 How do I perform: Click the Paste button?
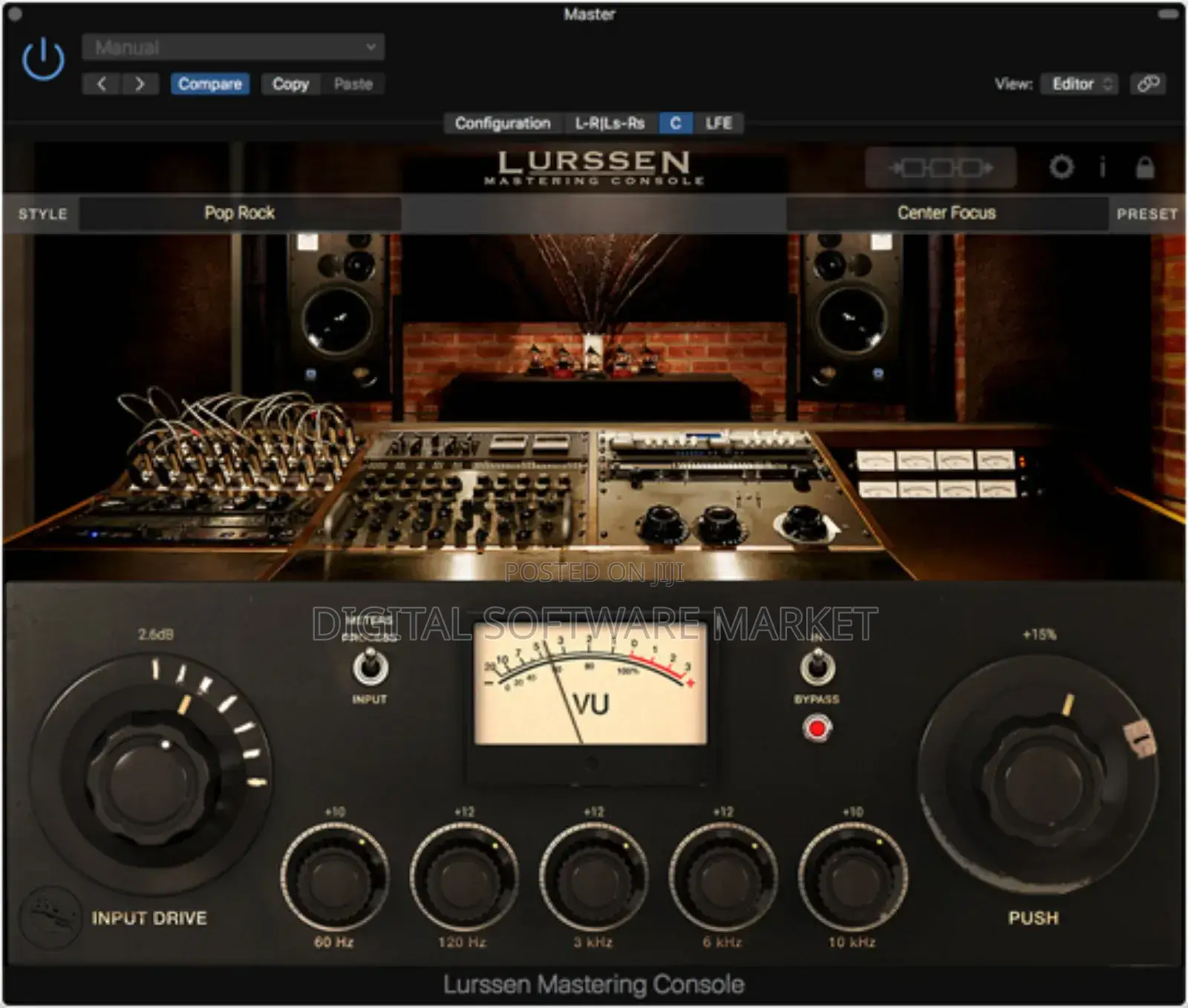click(x=353, y=84)
